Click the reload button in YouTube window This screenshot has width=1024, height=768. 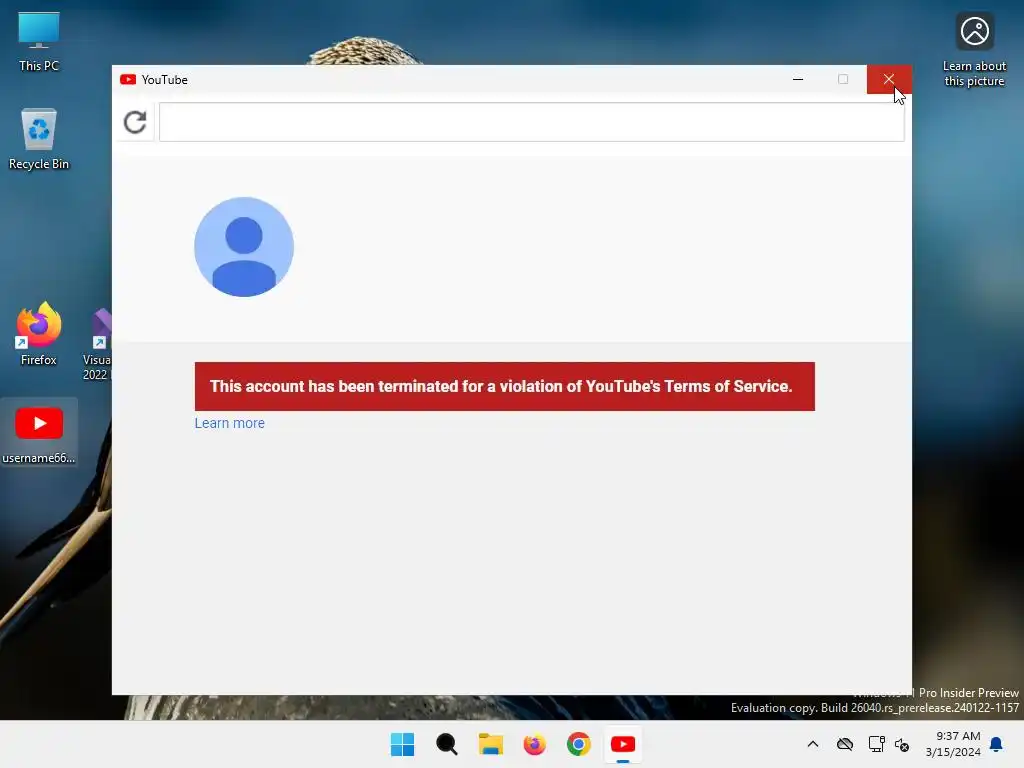(x=135, y=122)
